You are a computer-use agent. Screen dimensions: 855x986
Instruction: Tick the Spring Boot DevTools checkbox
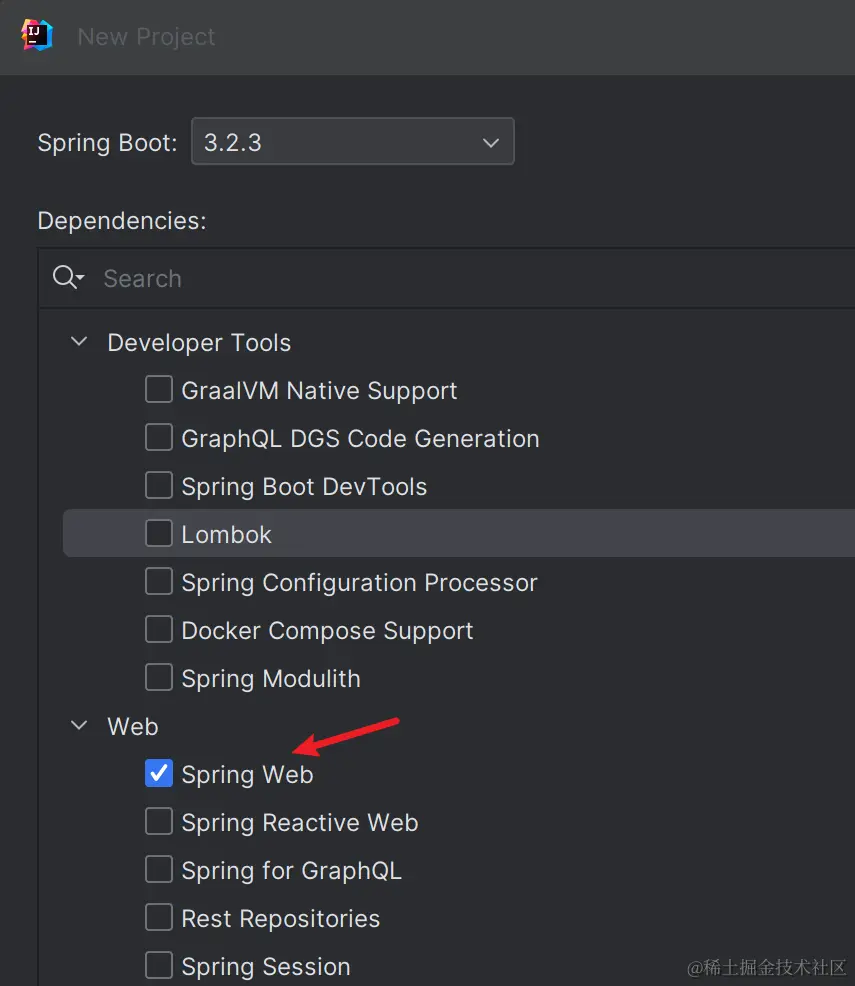click(158, 485)
